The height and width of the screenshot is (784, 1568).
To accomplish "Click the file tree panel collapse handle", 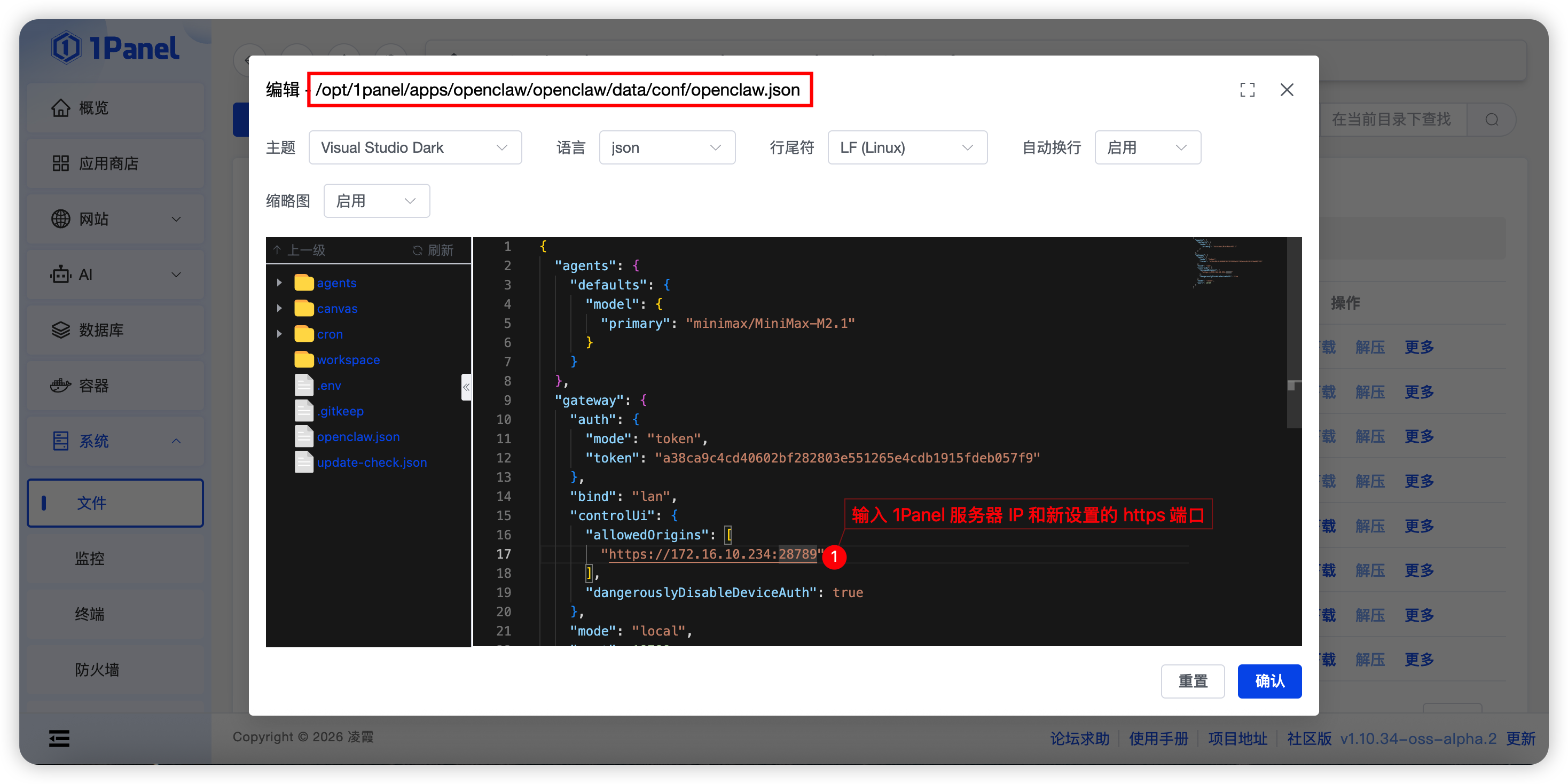I will [466, 387].
